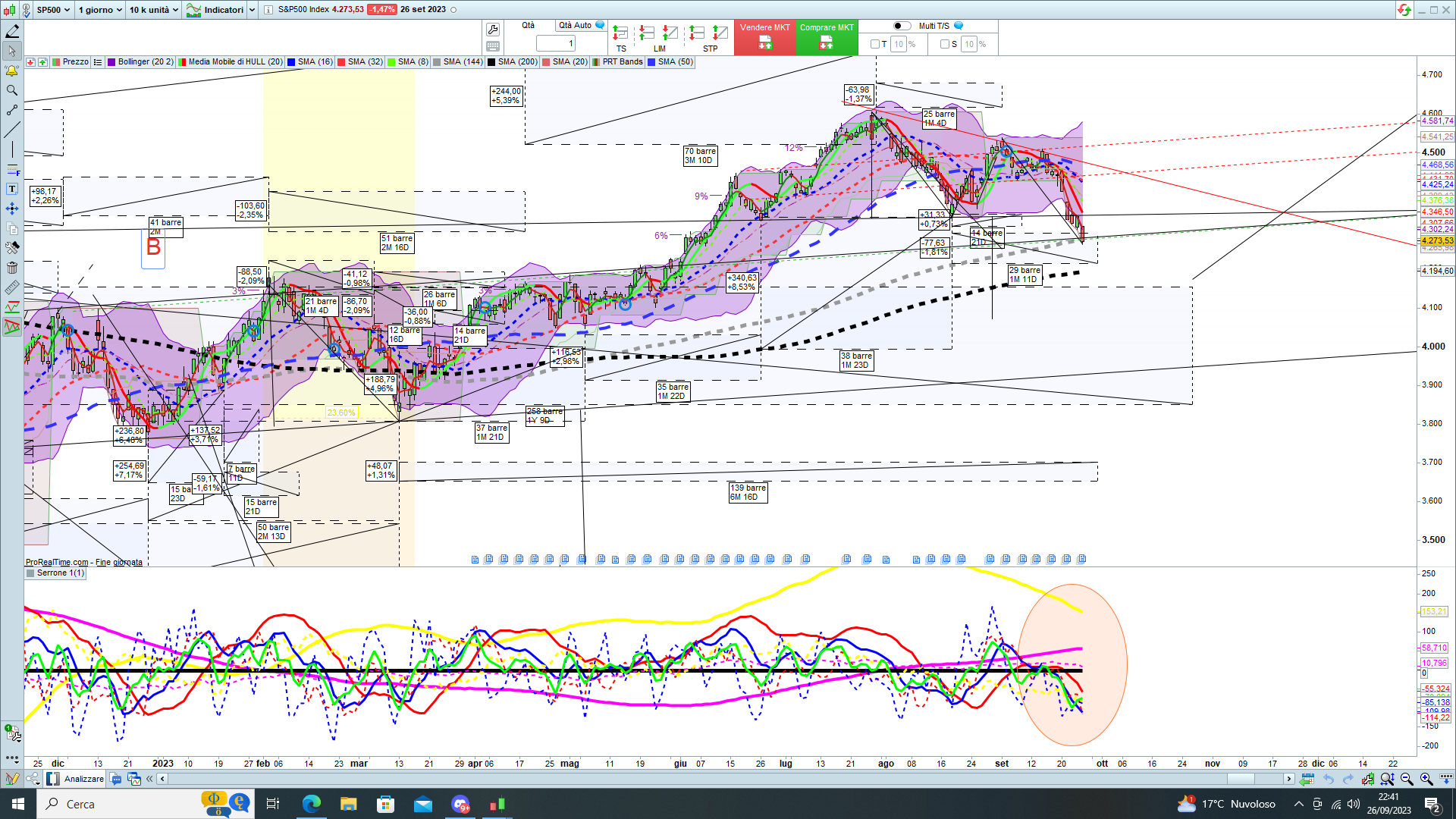Screen dimensions: 1456x819
Task: Click the Comprare MKT button
Action: click(x=827, y=37)
